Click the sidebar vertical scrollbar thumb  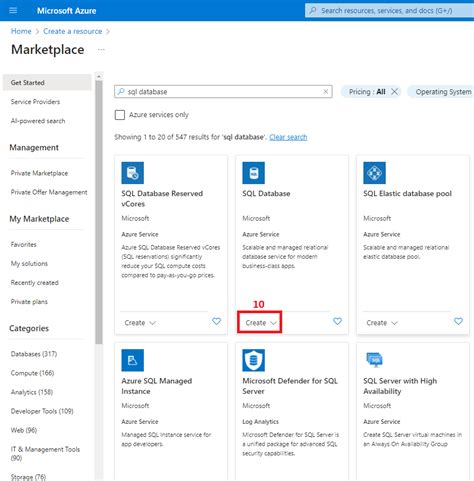point(99,212)
